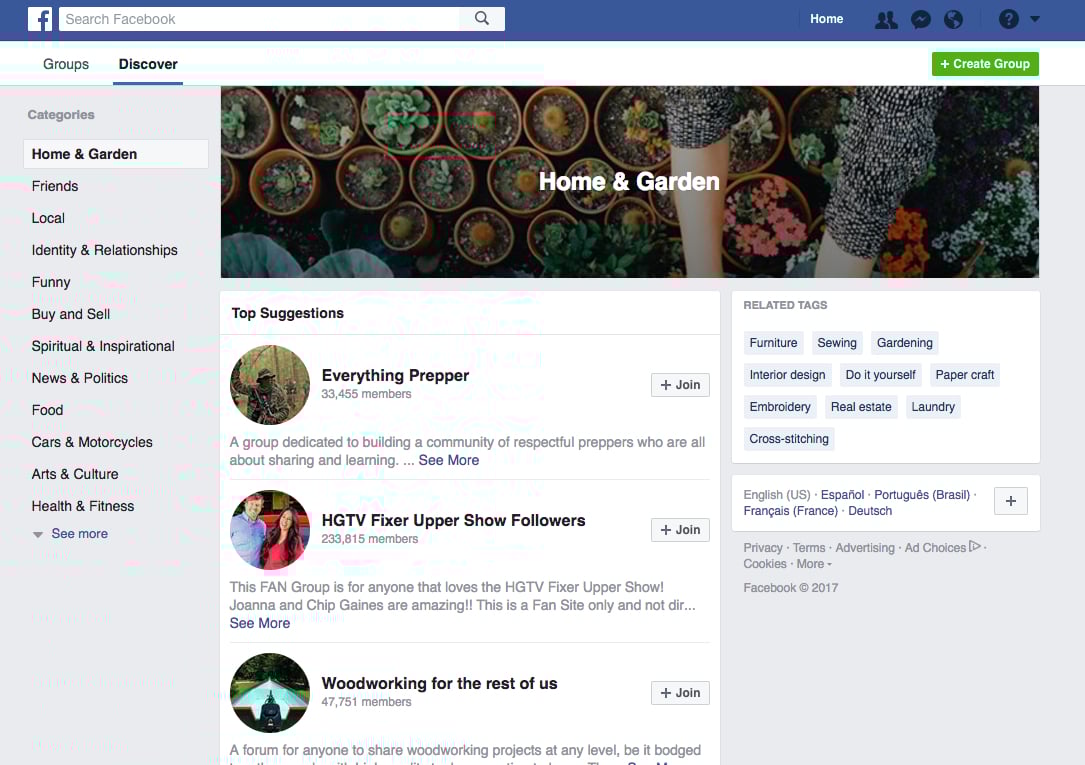Viewport: 1085px width, 765px height.
Task: Open the friend requests icon
Action: [886, 19]
